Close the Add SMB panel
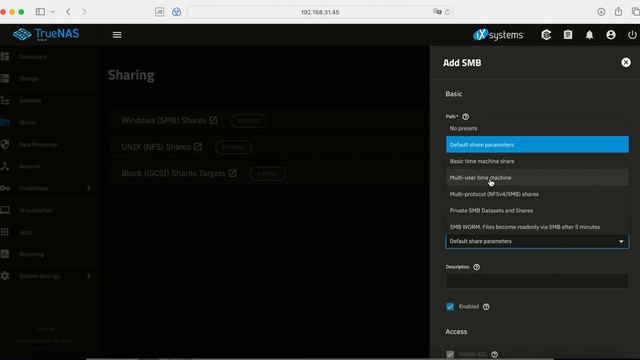Viewport: 640px width, 360px height. (626, 62)
